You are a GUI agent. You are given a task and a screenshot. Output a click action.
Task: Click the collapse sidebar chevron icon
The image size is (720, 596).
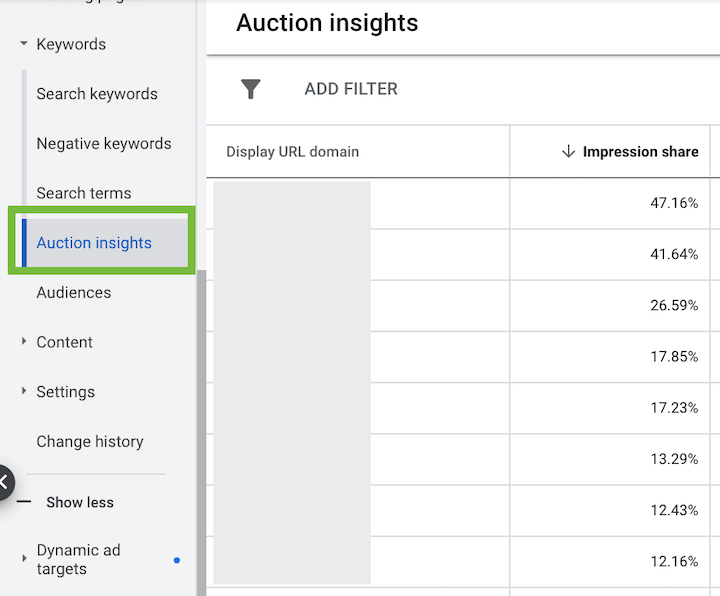(x=4, y=482)
